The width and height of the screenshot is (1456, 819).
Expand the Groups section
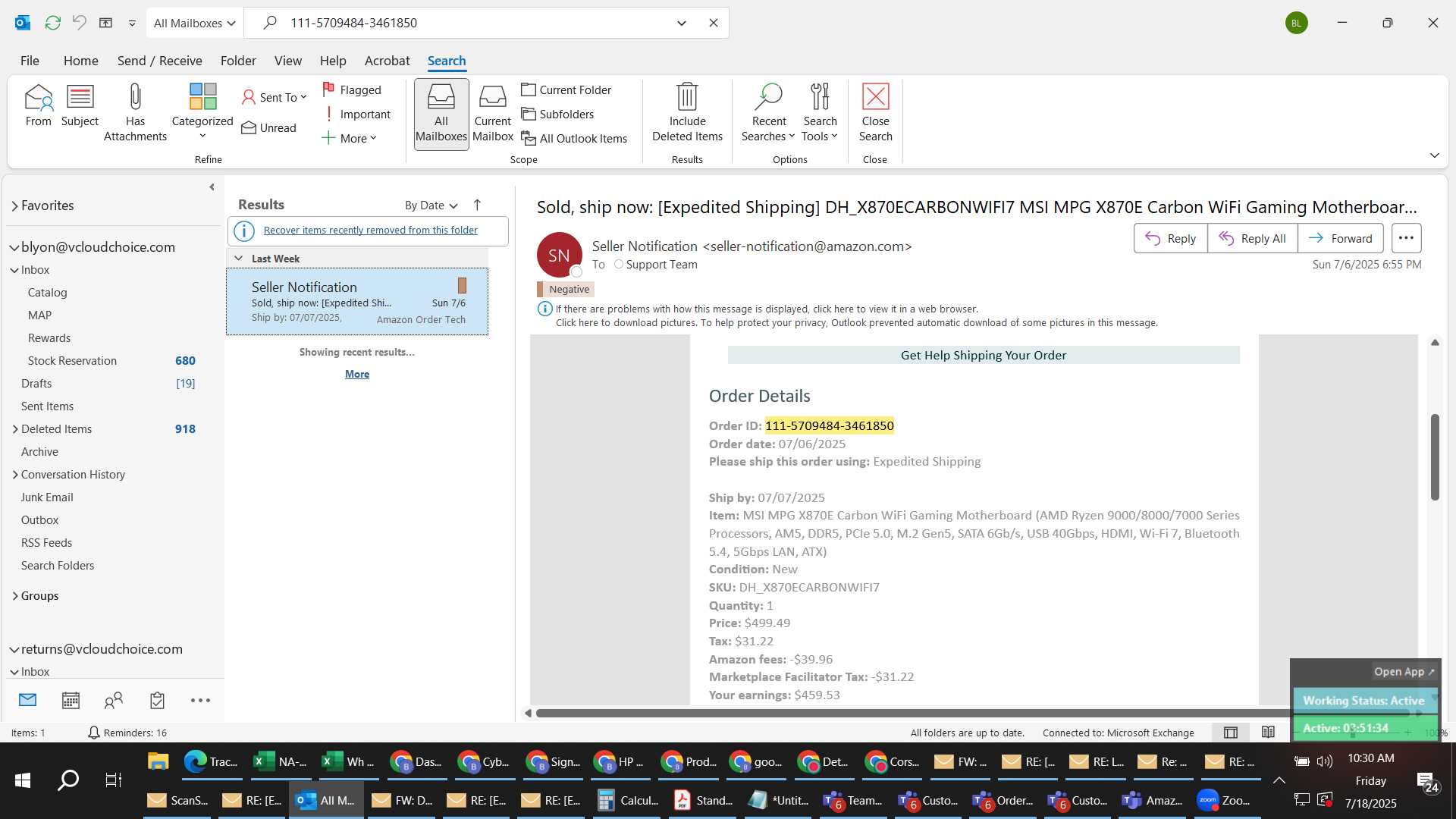click(15, 596)
